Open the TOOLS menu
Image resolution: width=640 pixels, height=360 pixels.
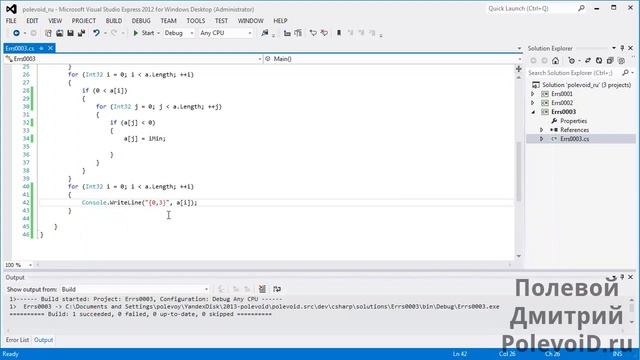pos(196,20)
